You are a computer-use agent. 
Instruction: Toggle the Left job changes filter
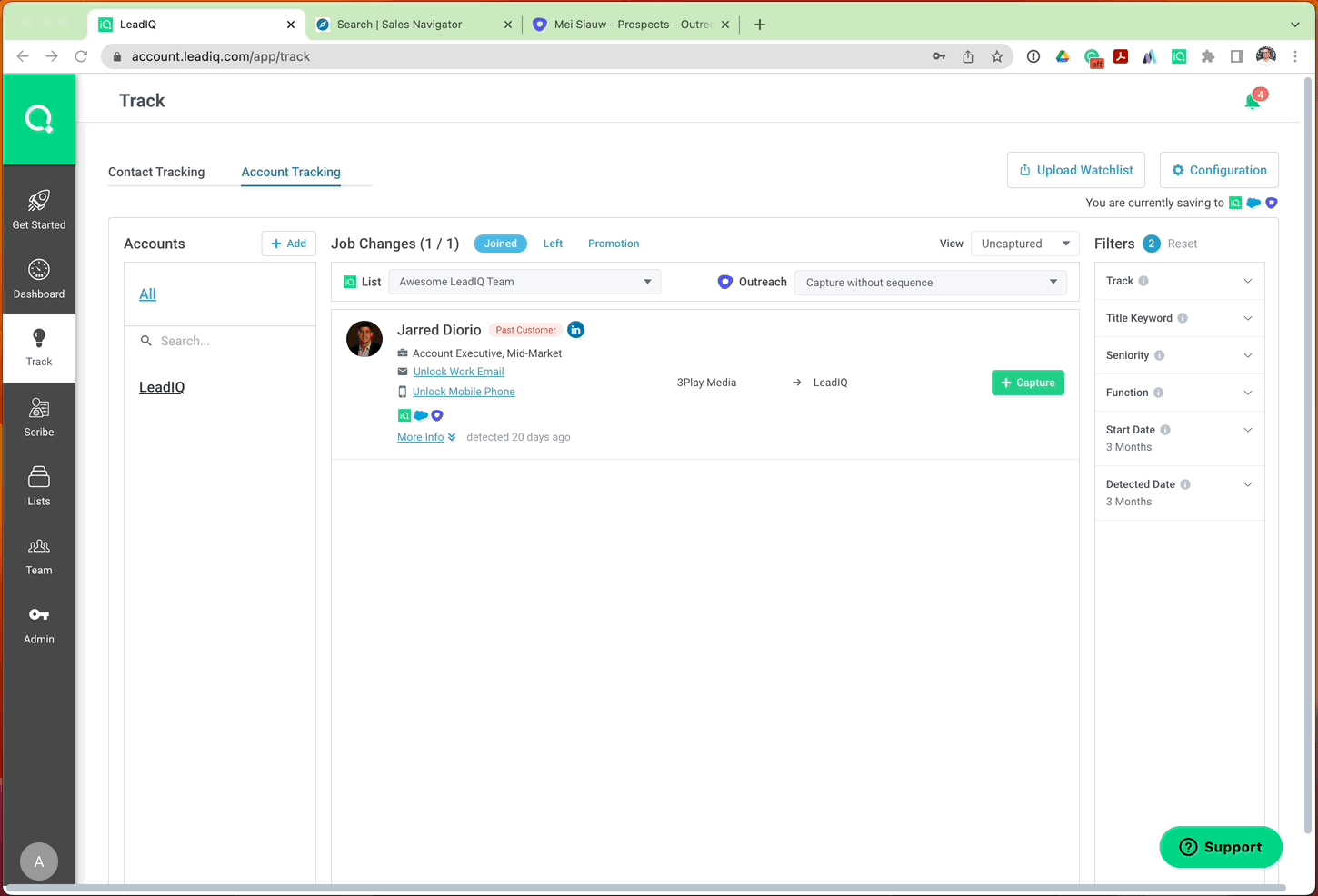point(553,244)
